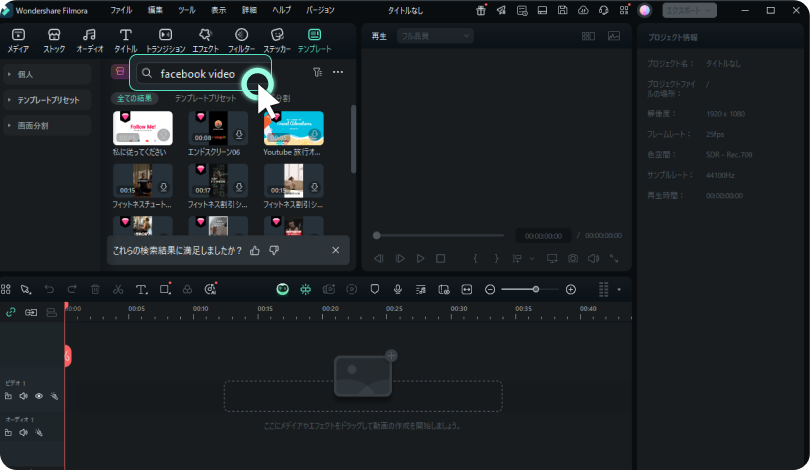The image size is (810, 470).
Task: Expand テンプレートプリセット in sidebar
Action: tap(47, 100)
